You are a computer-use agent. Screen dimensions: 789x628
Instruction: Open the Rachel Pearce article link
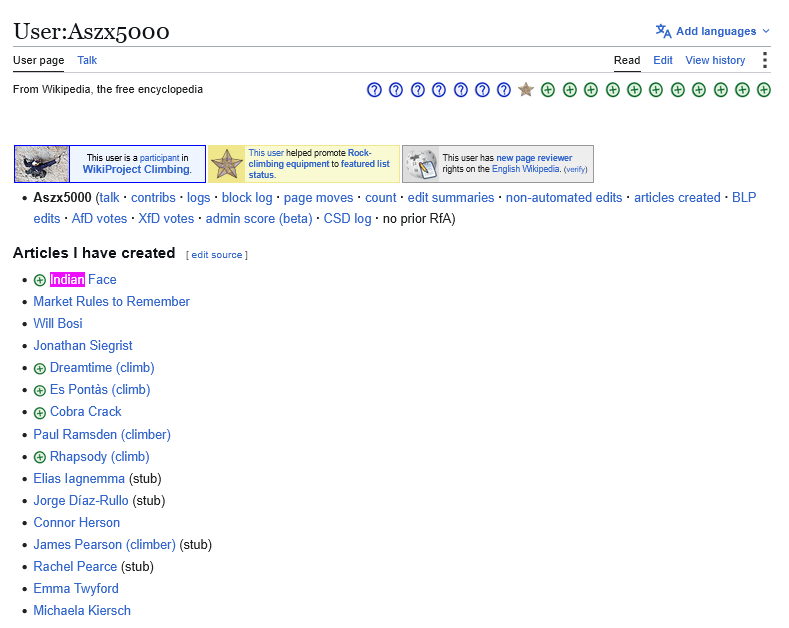tap(75, 567)
